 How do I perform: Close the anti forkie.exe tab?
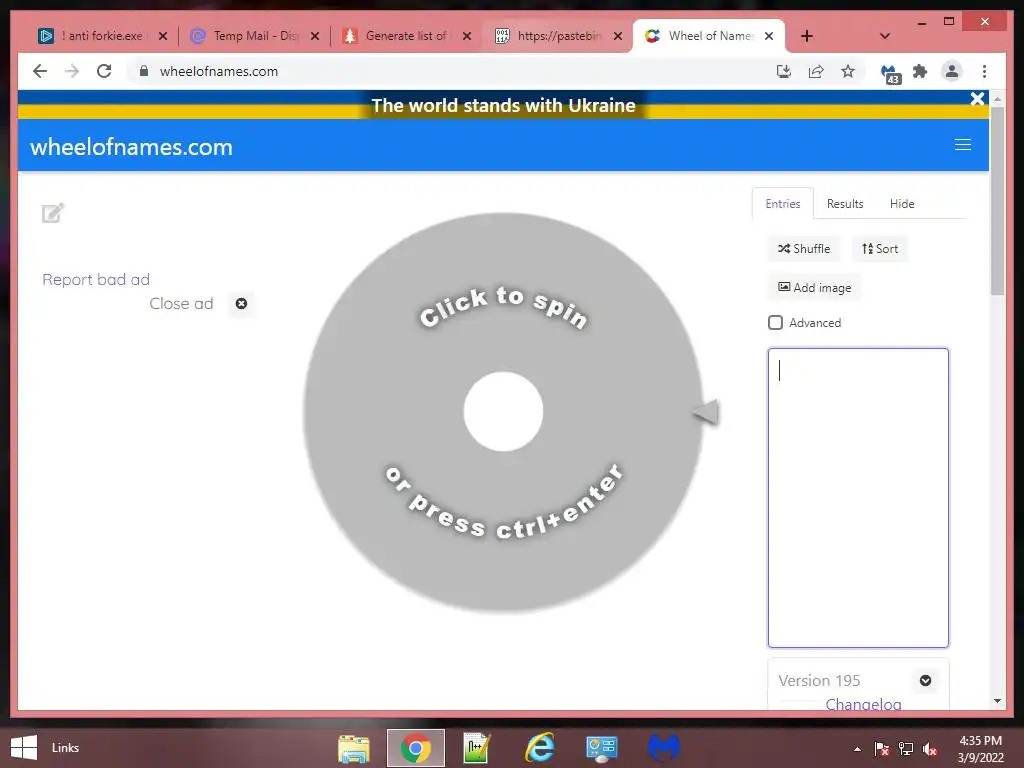point(163,36)
